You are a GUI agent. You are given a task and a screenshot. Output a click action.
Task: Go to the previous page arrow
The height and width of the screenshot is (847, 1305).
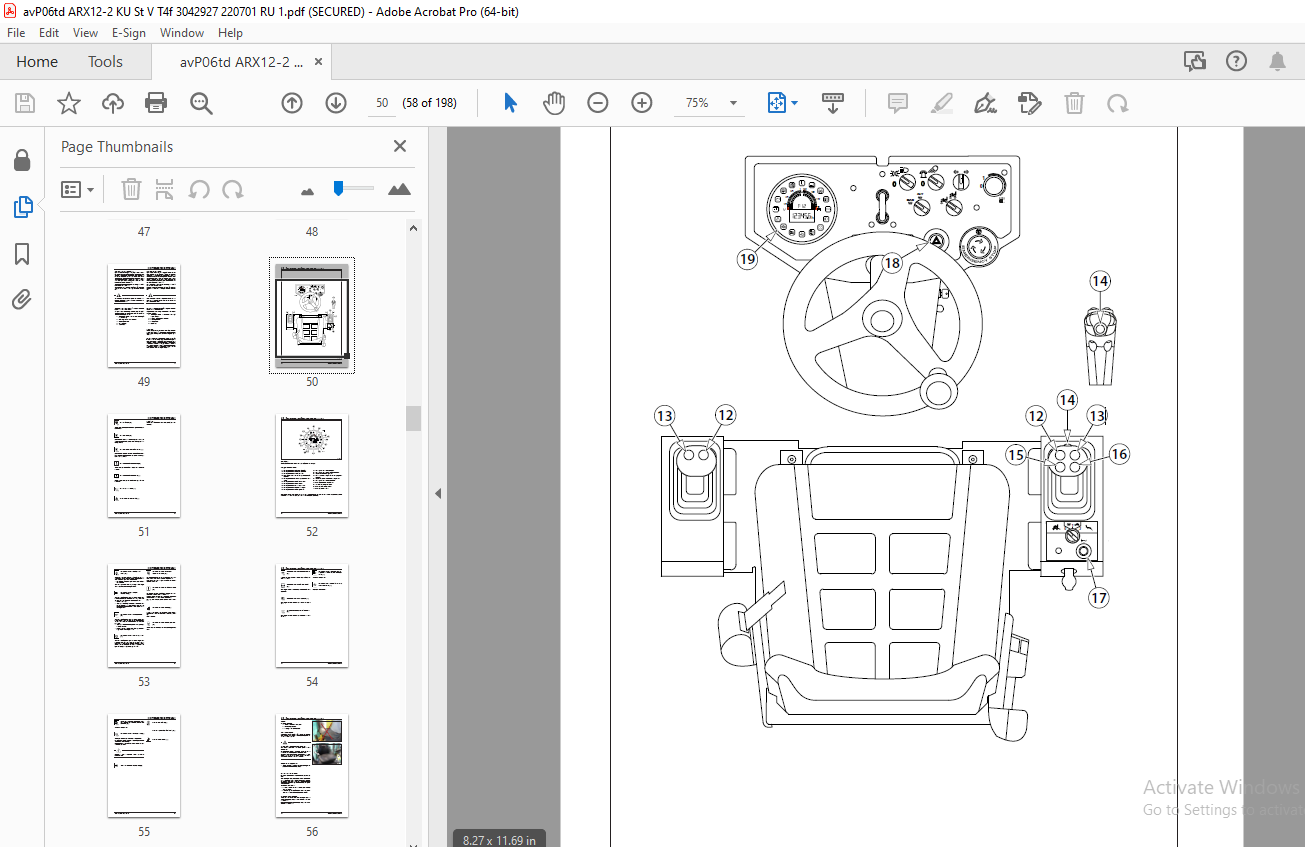coord(292,103)
